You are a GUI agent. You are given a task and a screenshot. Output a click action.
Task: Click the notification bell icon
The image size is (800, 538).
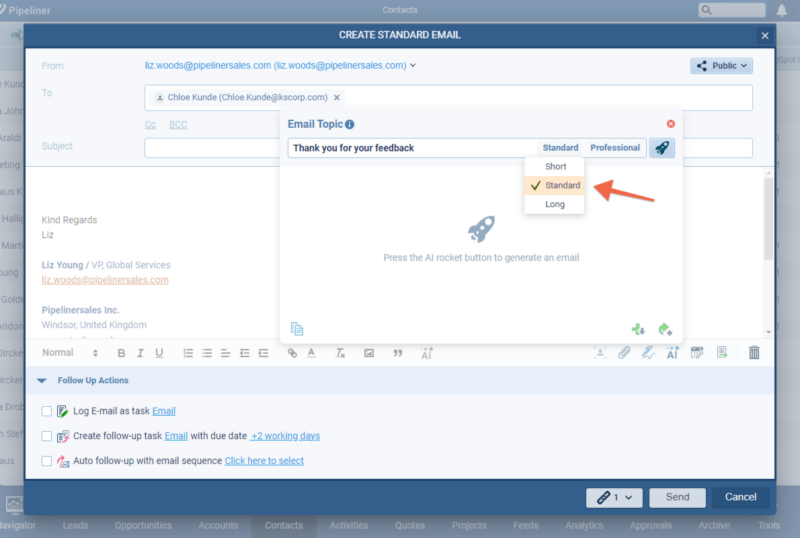point(781,11)
